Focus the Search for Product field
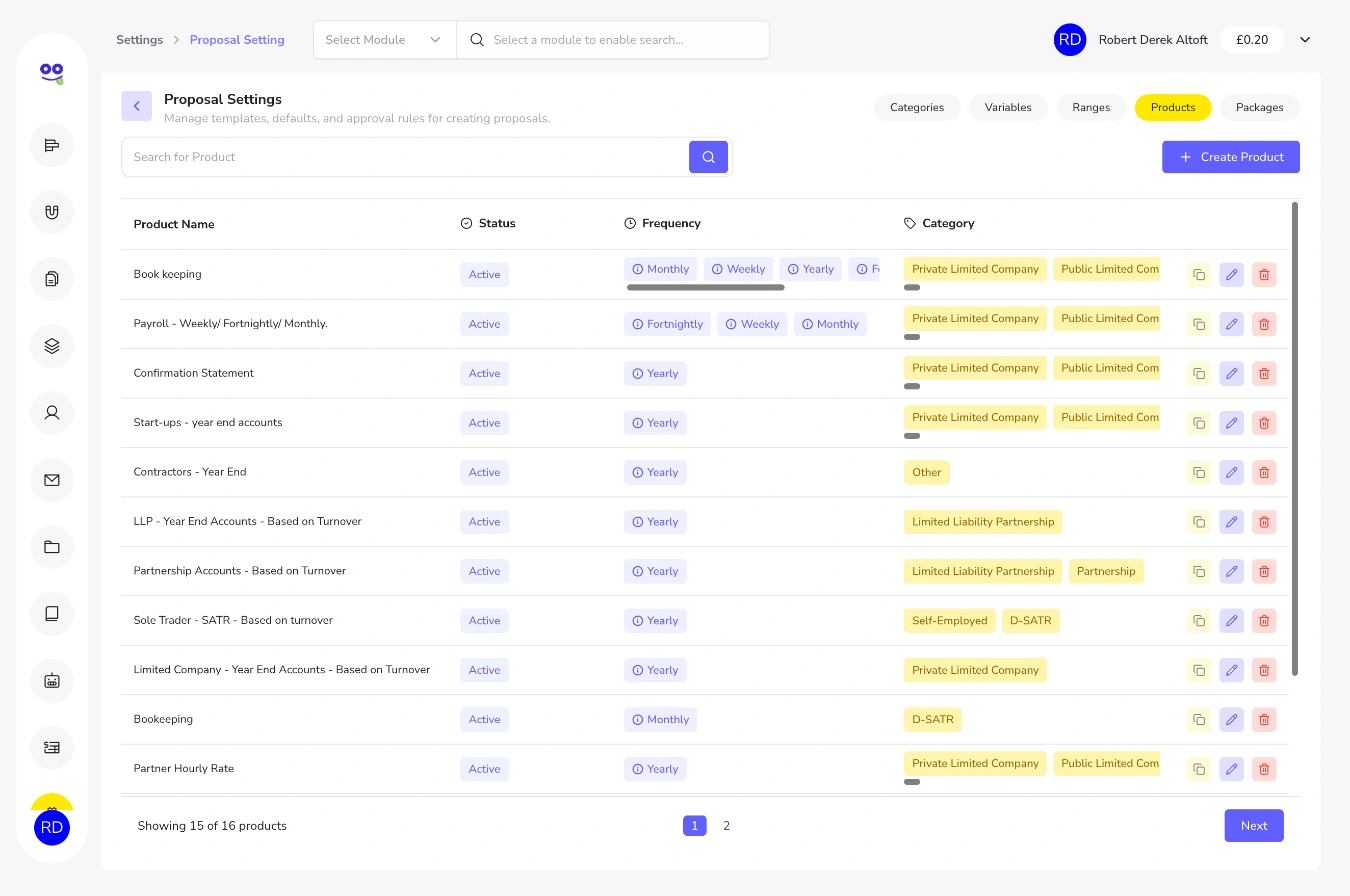This screenshot has width=1350, height=896. tap(405, 157)
